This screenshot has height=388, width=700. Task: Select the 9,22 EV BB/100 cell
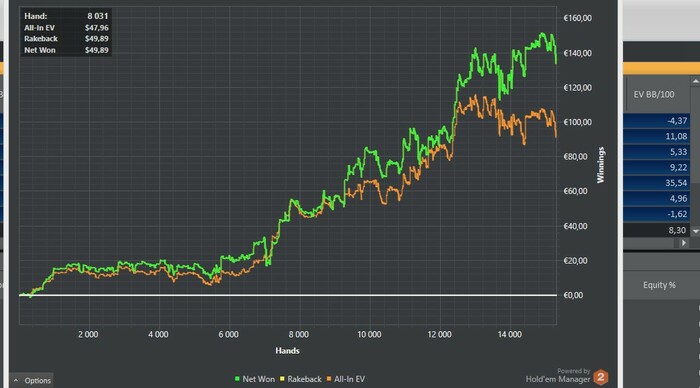[657, 167]
